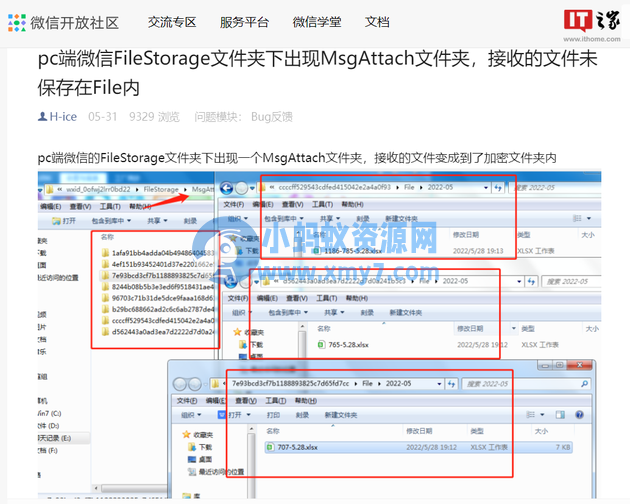This screenshot has width=630, height=504.
Task: Click FileStorage breadcrumb in wxid window
Action: 161,189
